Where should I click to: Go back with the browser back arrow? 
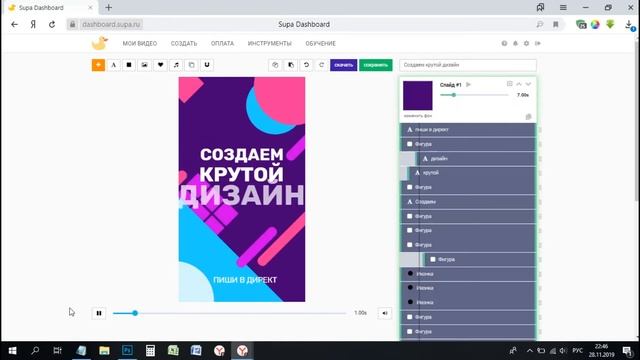[14, 24]
